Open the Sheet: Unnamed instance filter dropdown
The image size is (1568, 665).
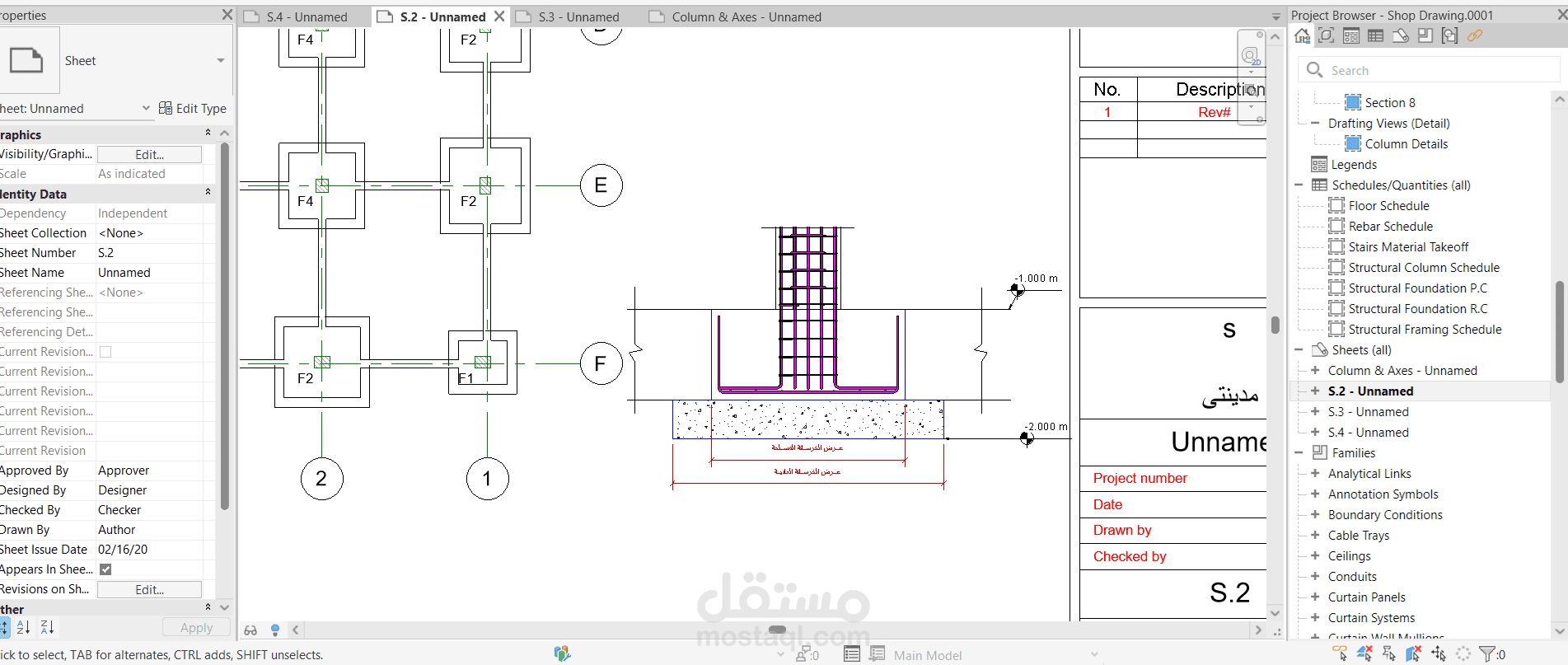[146, 108]
